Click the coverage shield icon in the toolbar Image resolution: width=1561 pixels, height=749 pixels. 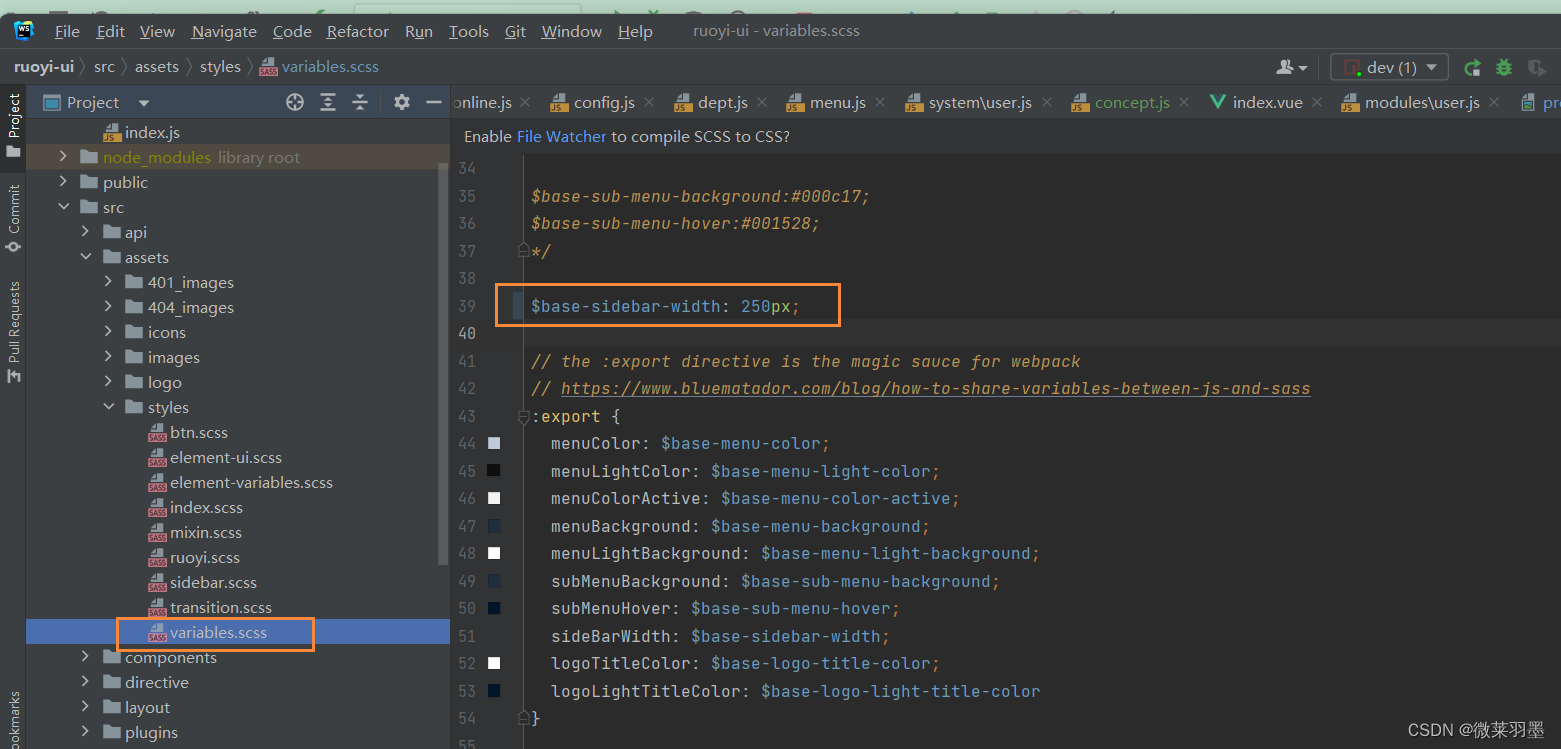[1537, 67]
